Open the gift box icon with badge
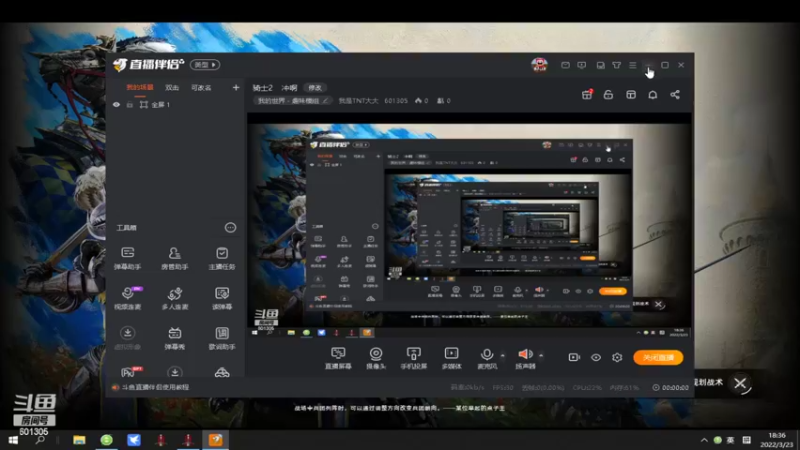 [587, 94]
